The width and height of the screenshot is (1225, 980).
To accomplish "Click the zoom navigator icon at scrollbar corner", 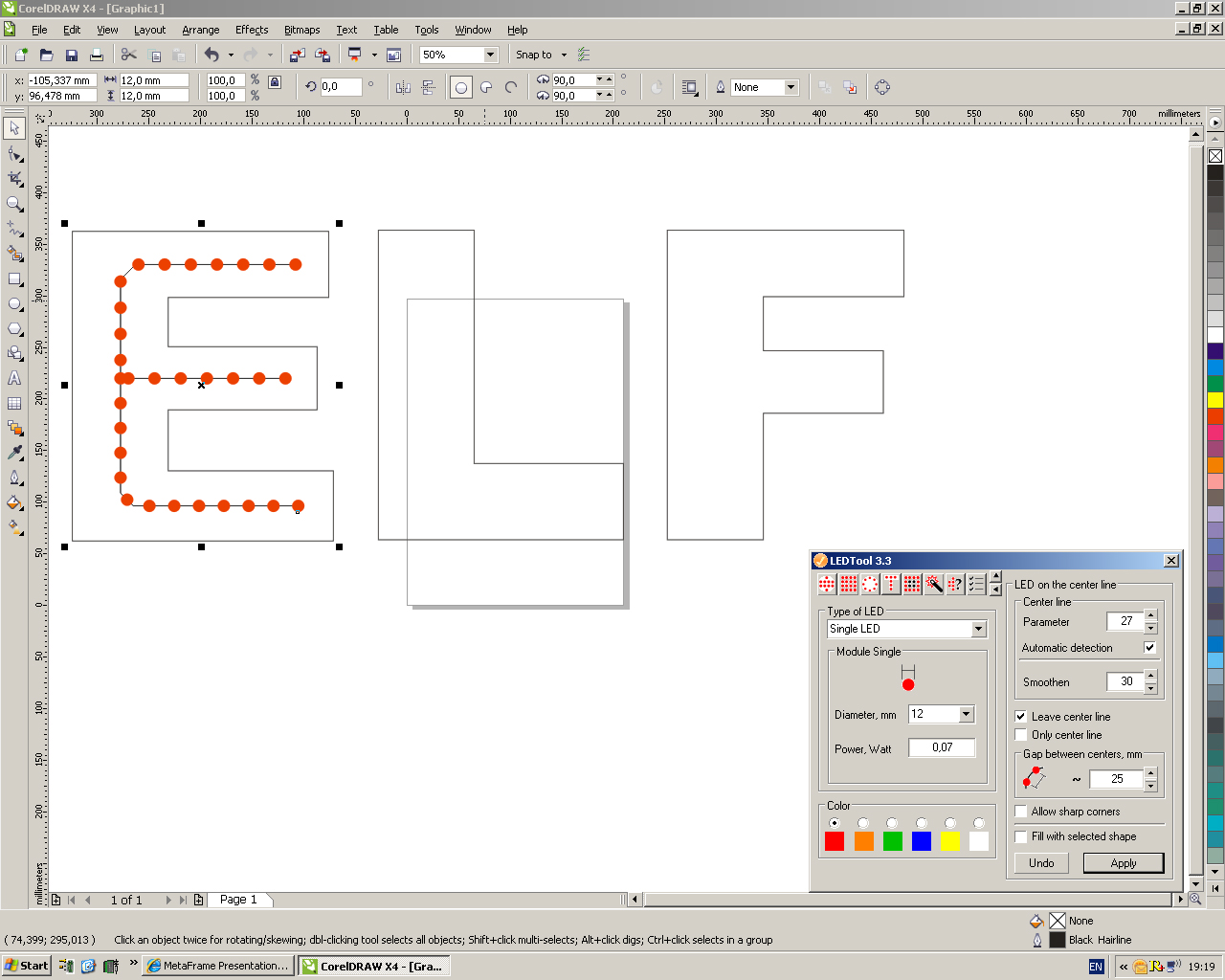I will coord(1195,900).
